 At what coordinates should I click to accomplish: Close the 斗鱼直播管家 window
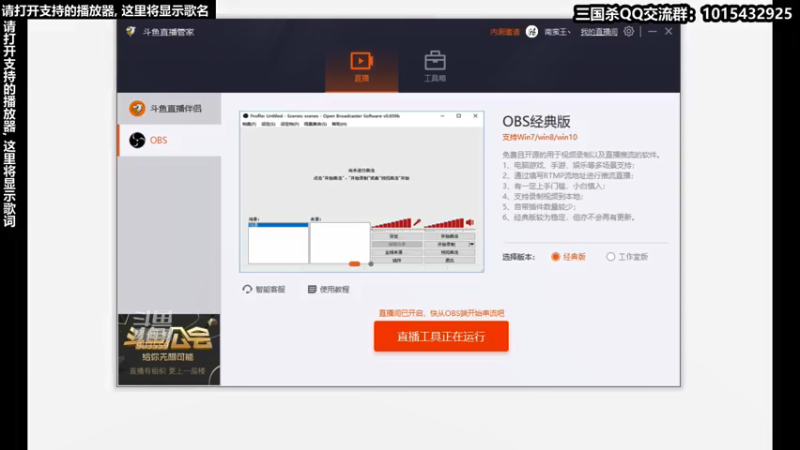coord(668,32)
